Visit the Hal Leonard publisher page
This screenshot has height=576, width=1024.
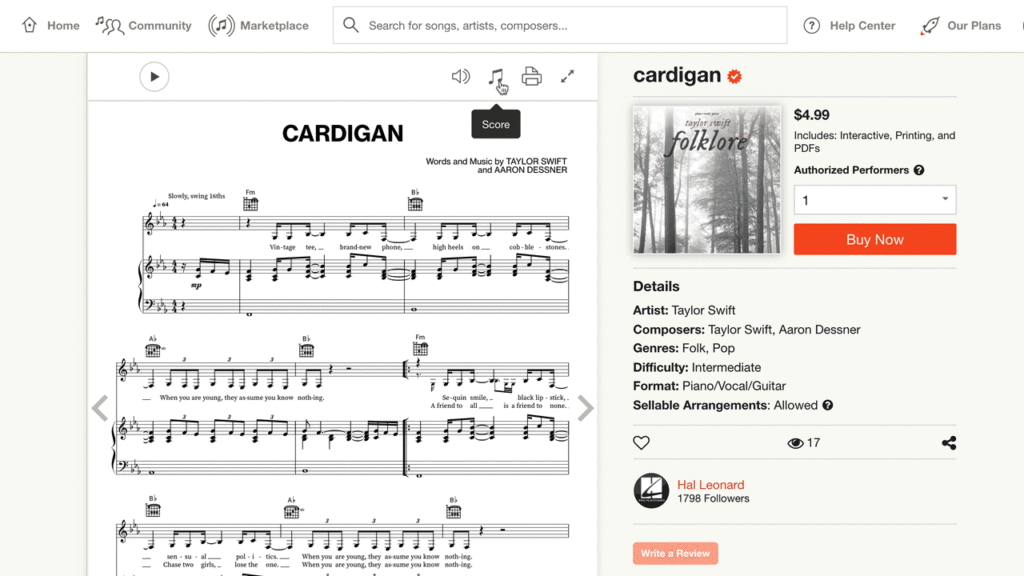710,484
